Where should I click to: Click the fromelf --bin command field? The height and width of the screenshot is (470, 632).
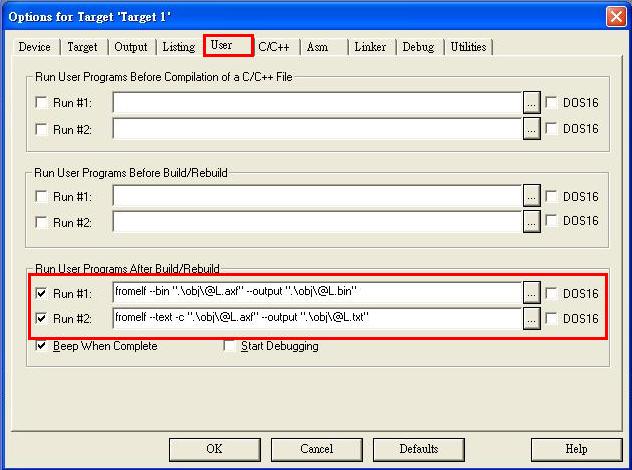[x=317, y=293]
